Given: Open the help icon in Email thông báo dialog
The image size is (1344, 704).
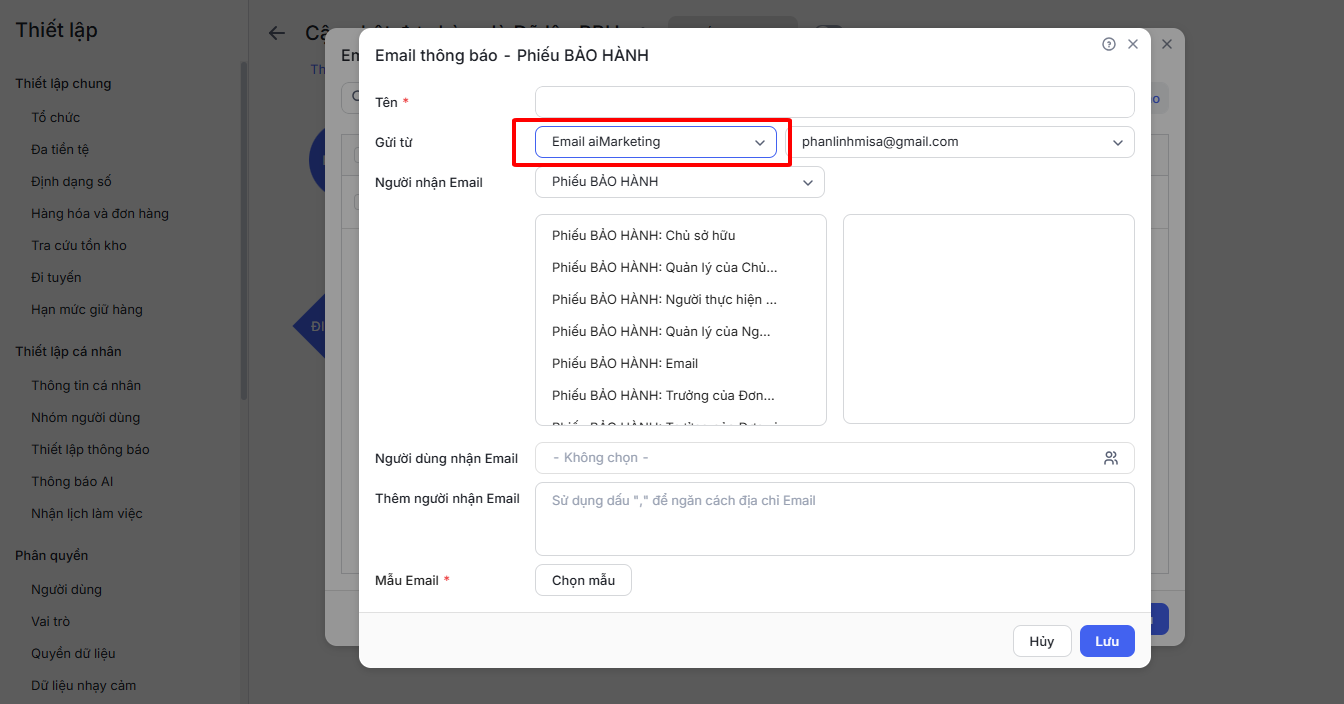Looking at the screenshot, I should click(1109, 44).
